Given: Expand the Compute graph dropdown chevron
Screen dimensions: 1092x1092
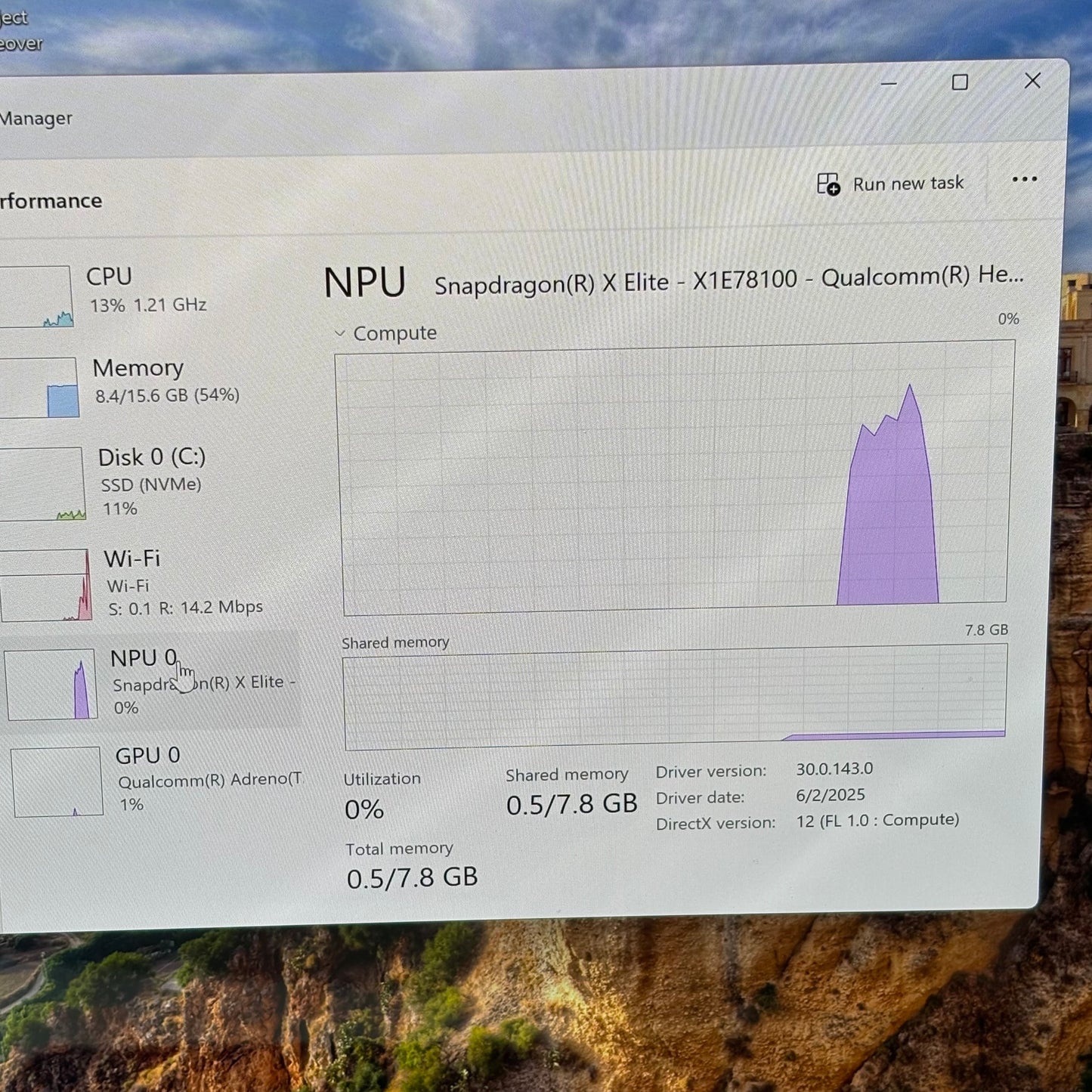Looking at the screenshot, I should click(340, 333).
